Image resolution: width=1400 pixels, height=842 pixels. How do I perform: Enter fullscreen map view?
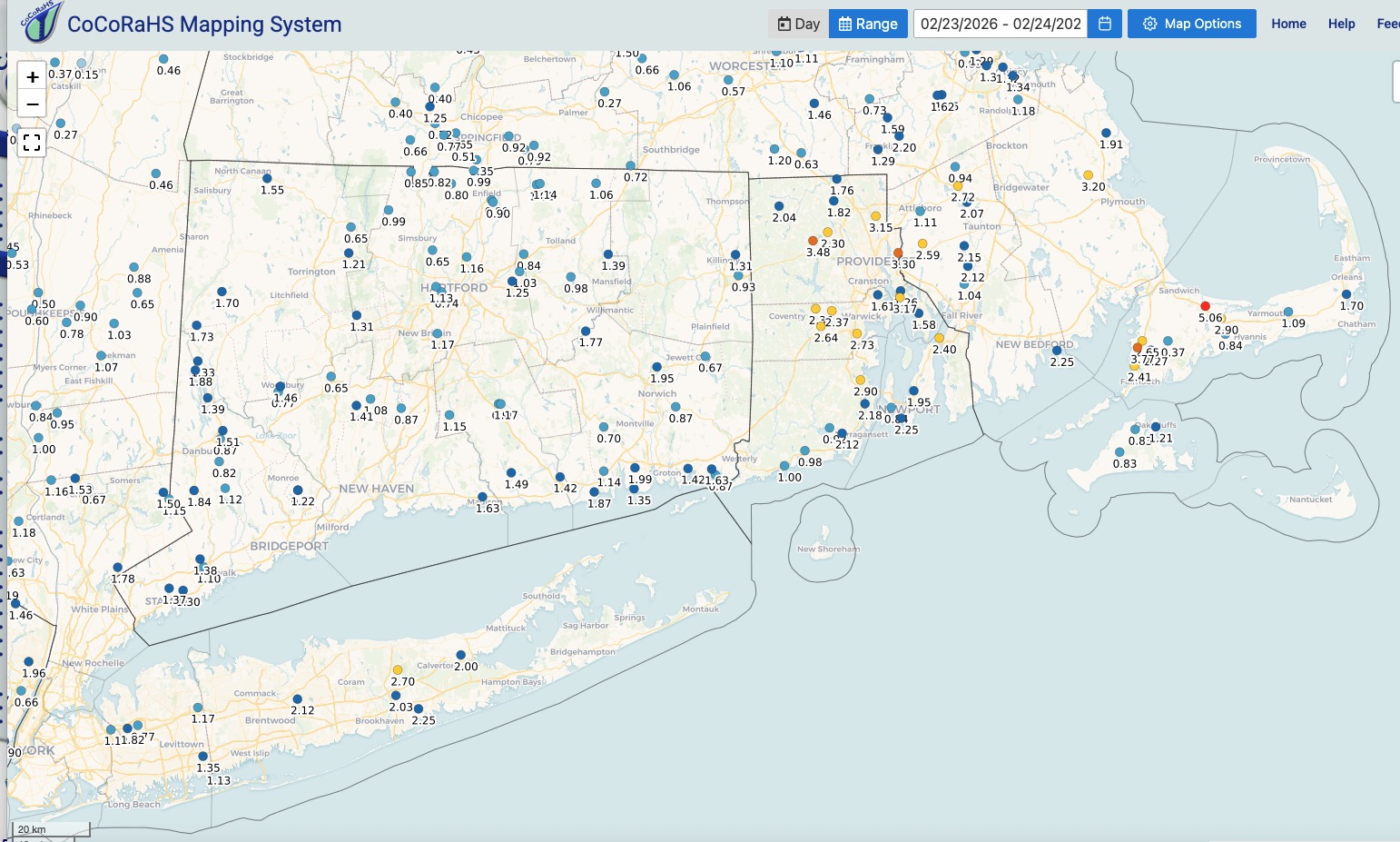click(x=32, y=143)
